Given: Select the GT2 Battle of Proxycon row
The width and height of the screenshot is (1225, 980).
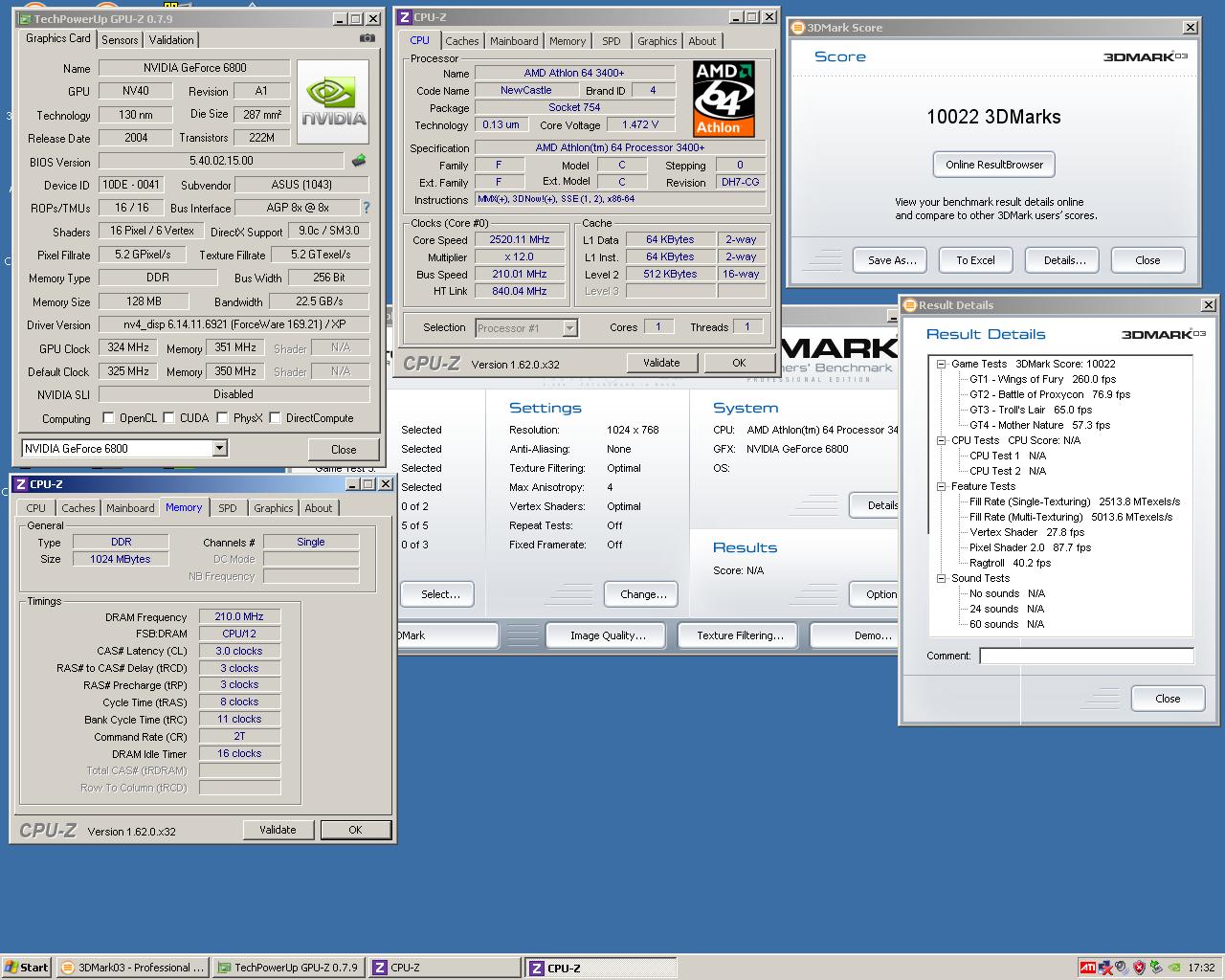Looking at the screenshot, I should (1049, 394).
